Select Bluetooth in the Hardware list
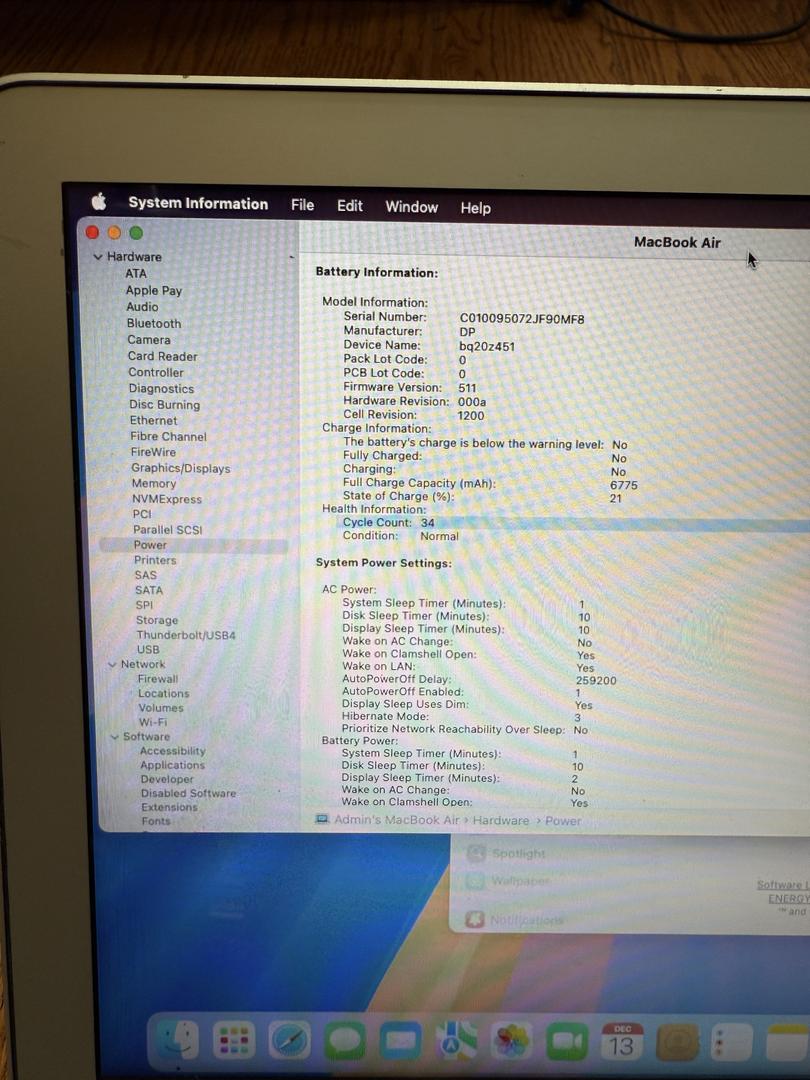The image size is (810, 1080). tap(154, 324)
